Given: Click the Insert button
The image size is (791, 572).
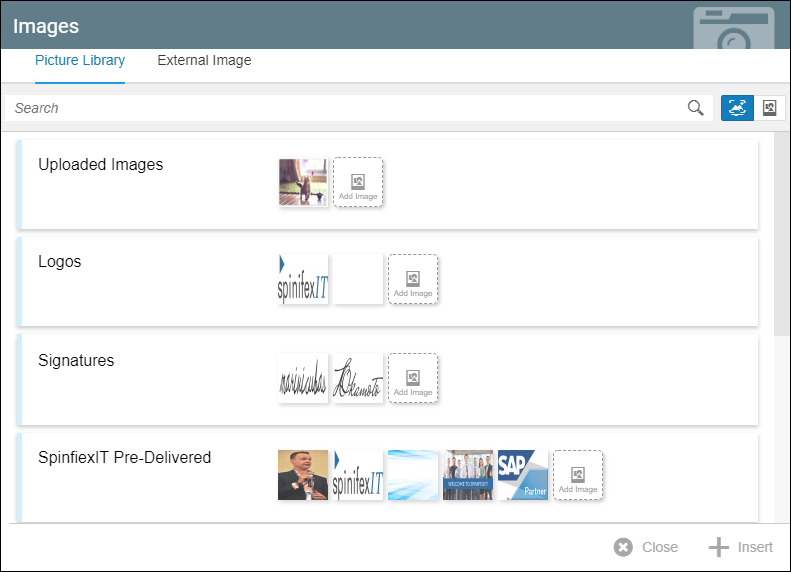Looking at the screenshot, I should (x=741, y=547).
